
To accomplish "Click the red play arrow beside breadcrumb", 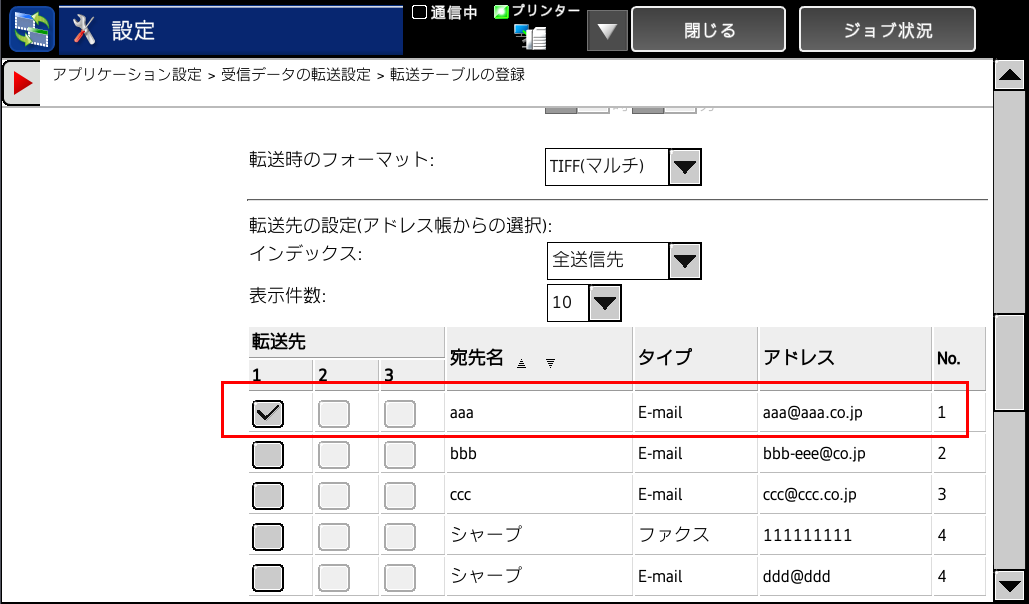I will [x=22, y=82].
